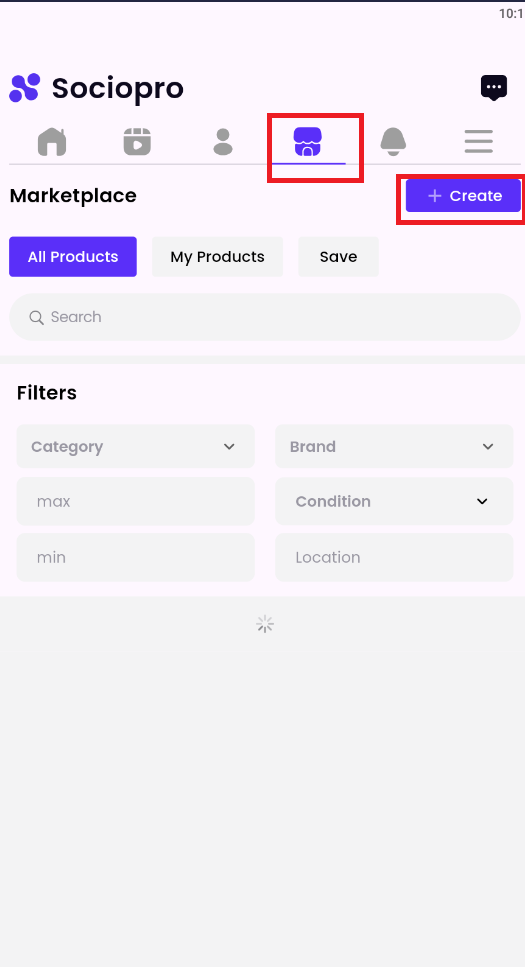
Task: Open the Condition dropdown
Action: (x=394, y=501)
